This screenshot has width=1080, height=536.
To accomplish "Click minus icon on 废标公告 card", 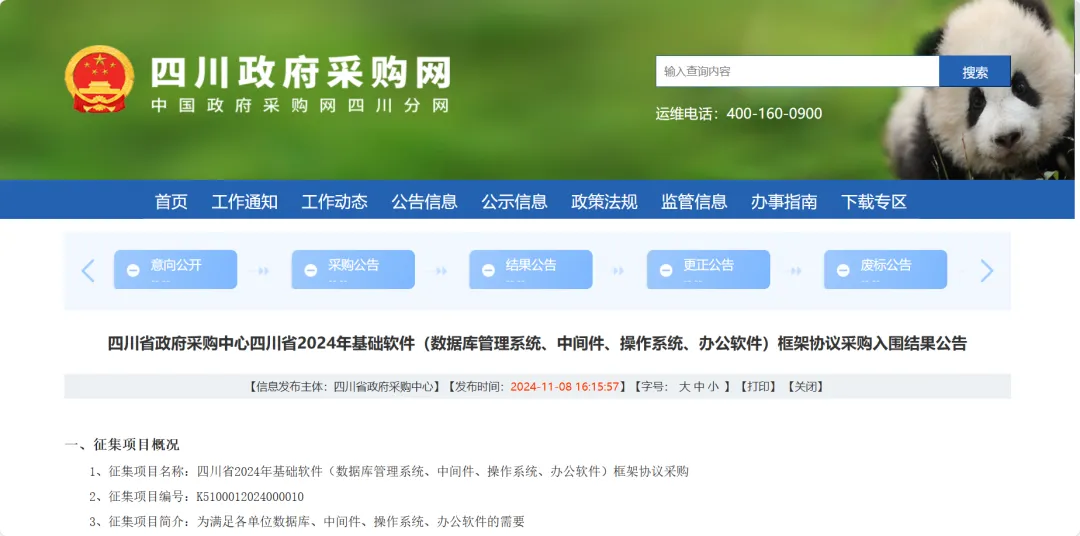I will pyautogui.click(x=843, y=270).
